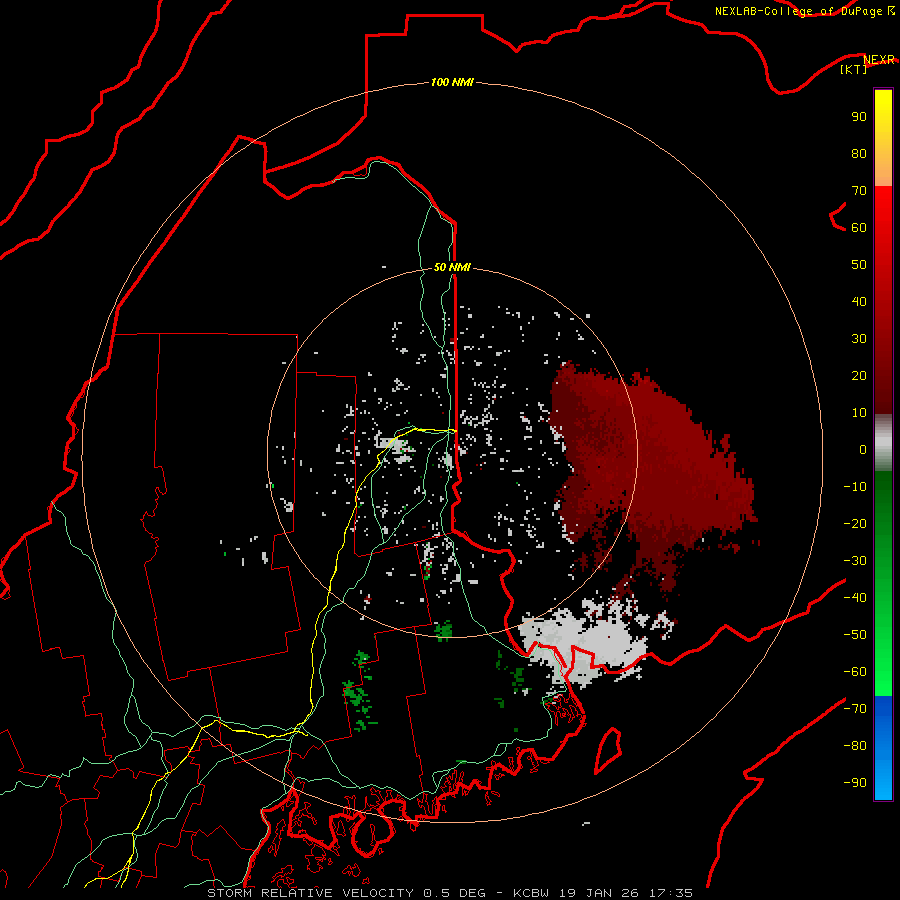Image resolution: width=900 pixels, height=900 pixels.
Task: Click the 10 value on velocity scale
Action: coord(859,413)
